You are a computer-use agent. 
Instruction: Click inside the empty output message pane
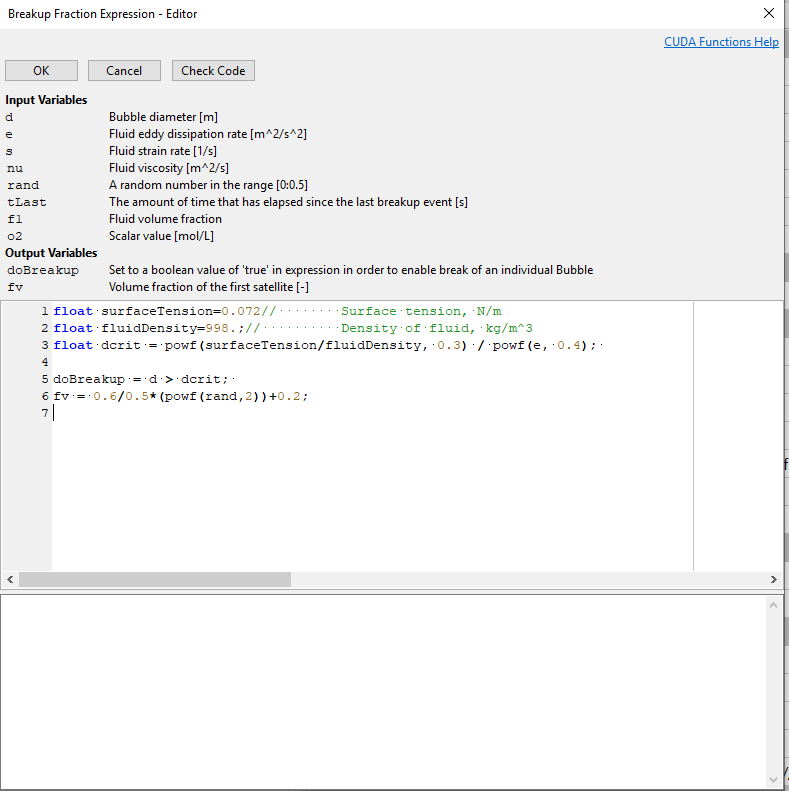click(x=383, y=692)
